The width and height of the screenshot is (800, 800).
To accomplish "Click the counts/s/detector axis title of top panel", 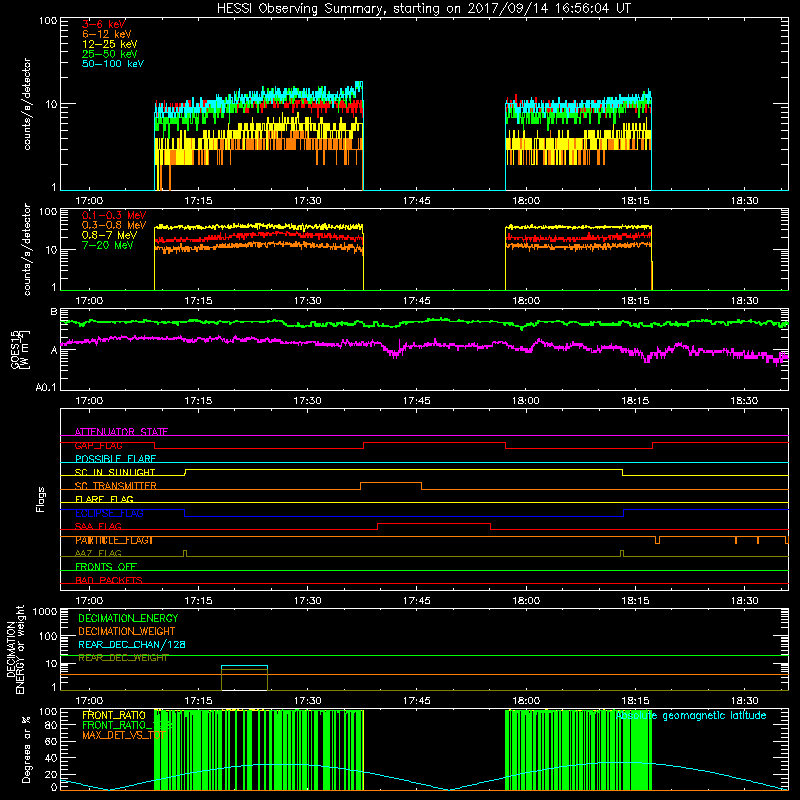I will 26,104.
